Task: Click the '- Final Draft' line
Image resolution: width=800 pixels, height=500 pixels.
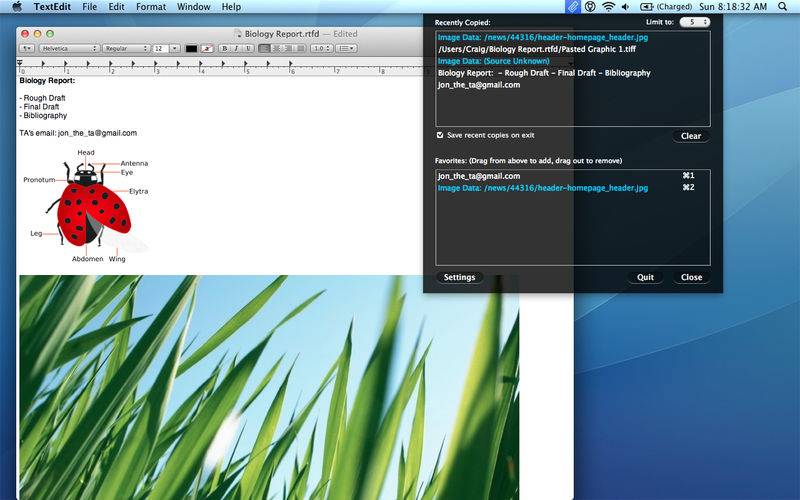Action: pyautogui.click(x=39, y=107)
